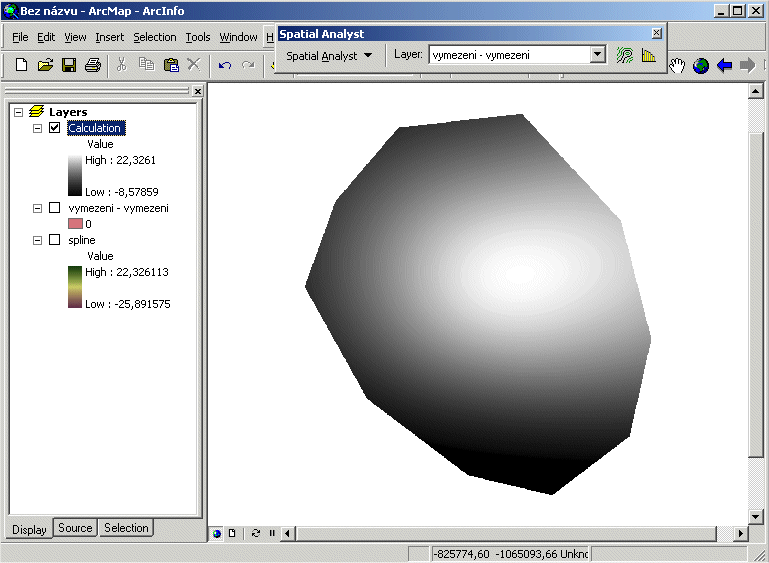Undo the last action
This screenshot has height=563, width=769.
[225, 65]
